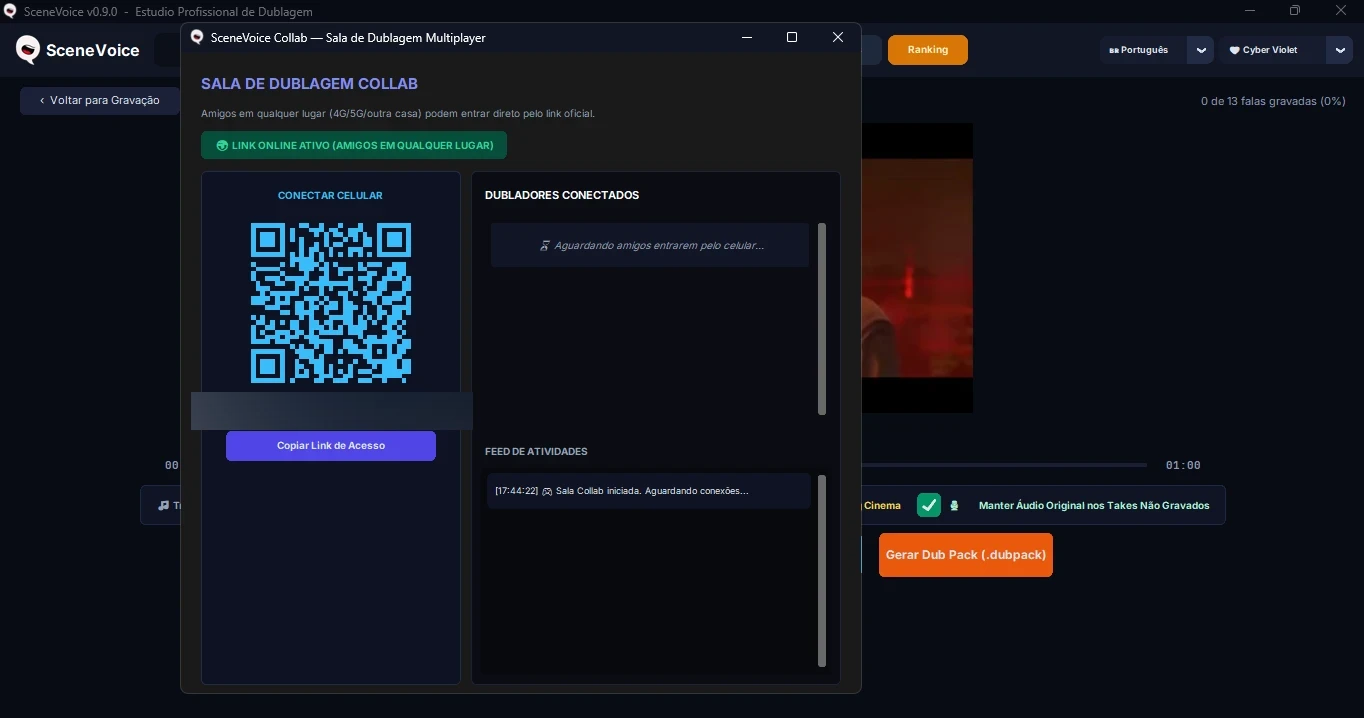Image resolution: width=1364 pixels, height=718 pixels.
Task: Click the heart icon next to Cyber Violet
Action: coord(1234,50)
